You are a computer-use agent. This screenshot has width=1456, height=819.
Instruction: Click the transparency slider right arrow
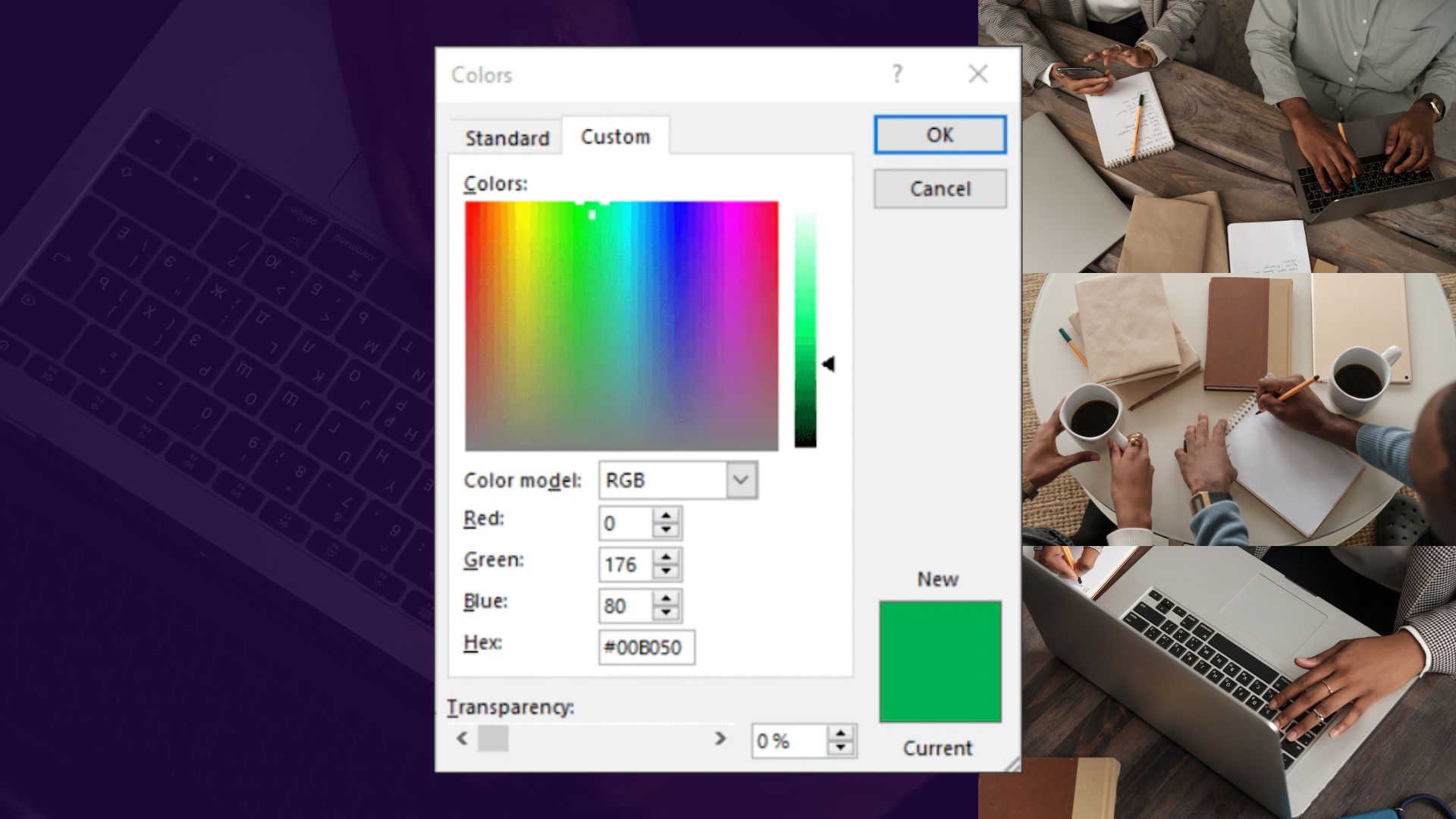pos(720,738)
